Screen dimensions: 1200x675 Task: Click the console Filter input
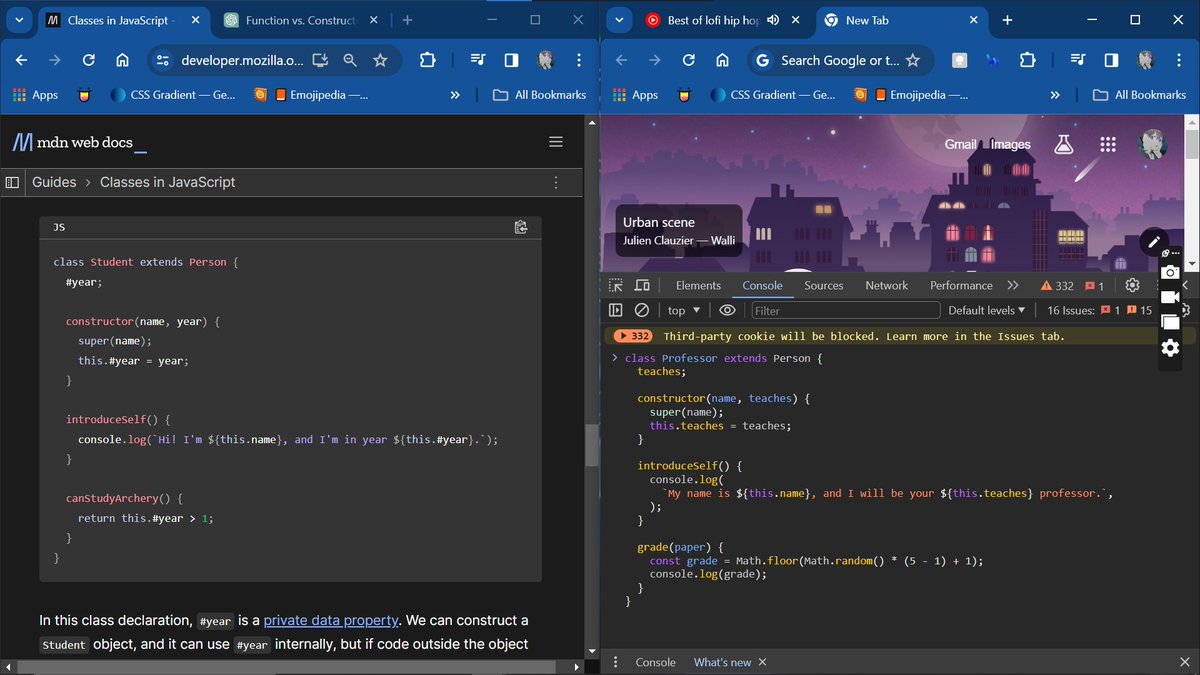[845, 310]
